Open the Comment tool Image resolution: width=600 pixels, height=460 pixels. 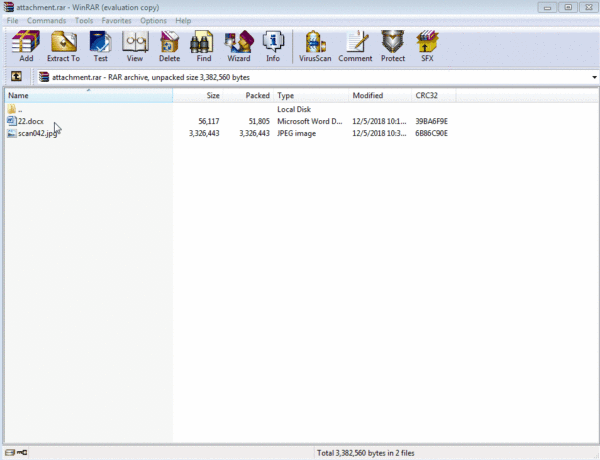(x=355, y=46)
